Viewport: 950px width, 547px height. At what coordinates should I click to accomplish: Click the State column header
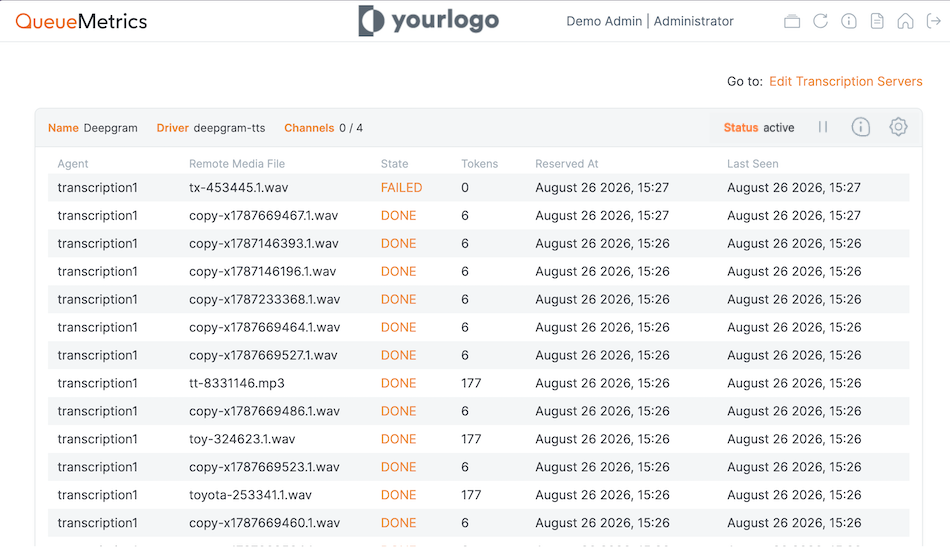[394, 164]
